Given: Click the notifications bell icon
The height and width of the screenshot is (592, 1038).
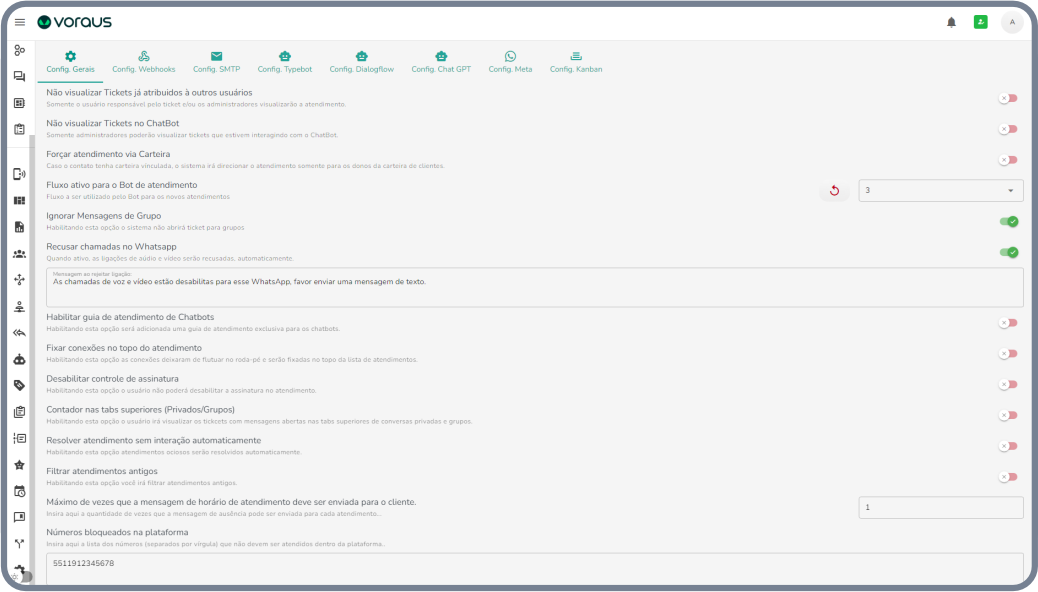Looking at the screenshot, I should [x=951, y=22].
